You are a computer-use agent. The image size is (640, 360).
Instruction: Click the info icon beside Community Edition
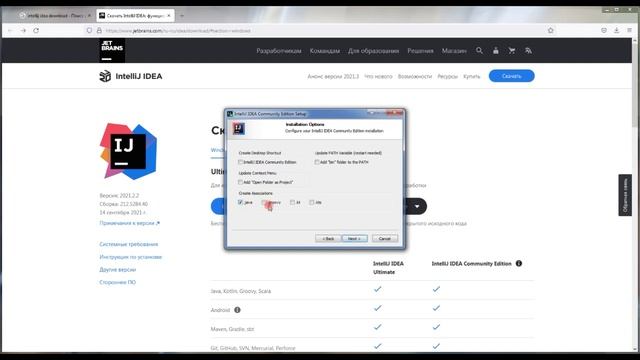pos(519,263)
